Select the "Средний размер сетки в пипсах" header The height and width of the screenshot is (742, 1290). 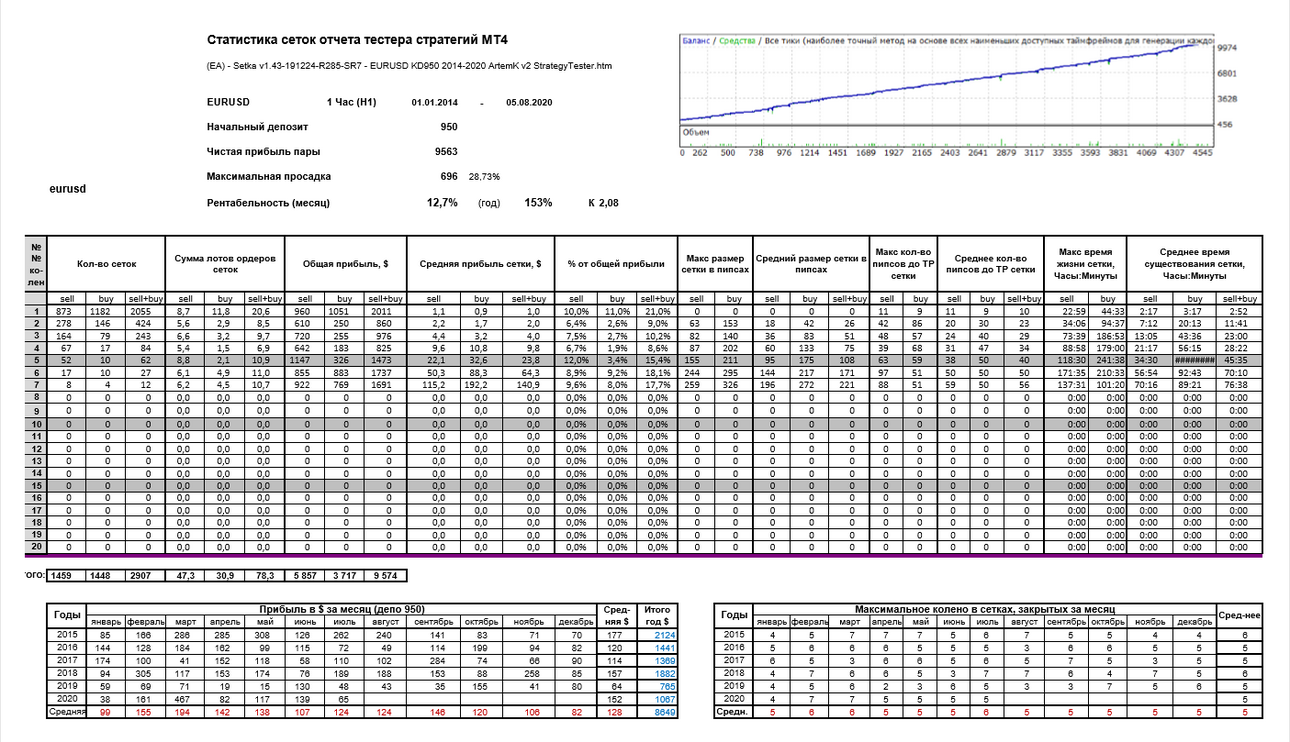[810, 264]
